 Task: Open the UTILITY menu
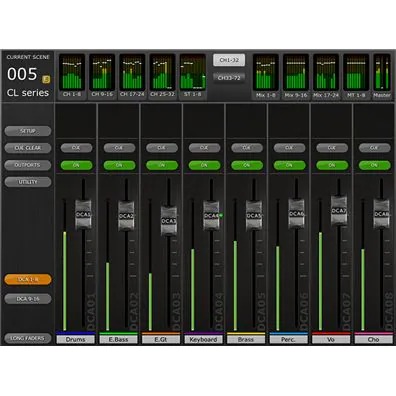tap(28, 182)
